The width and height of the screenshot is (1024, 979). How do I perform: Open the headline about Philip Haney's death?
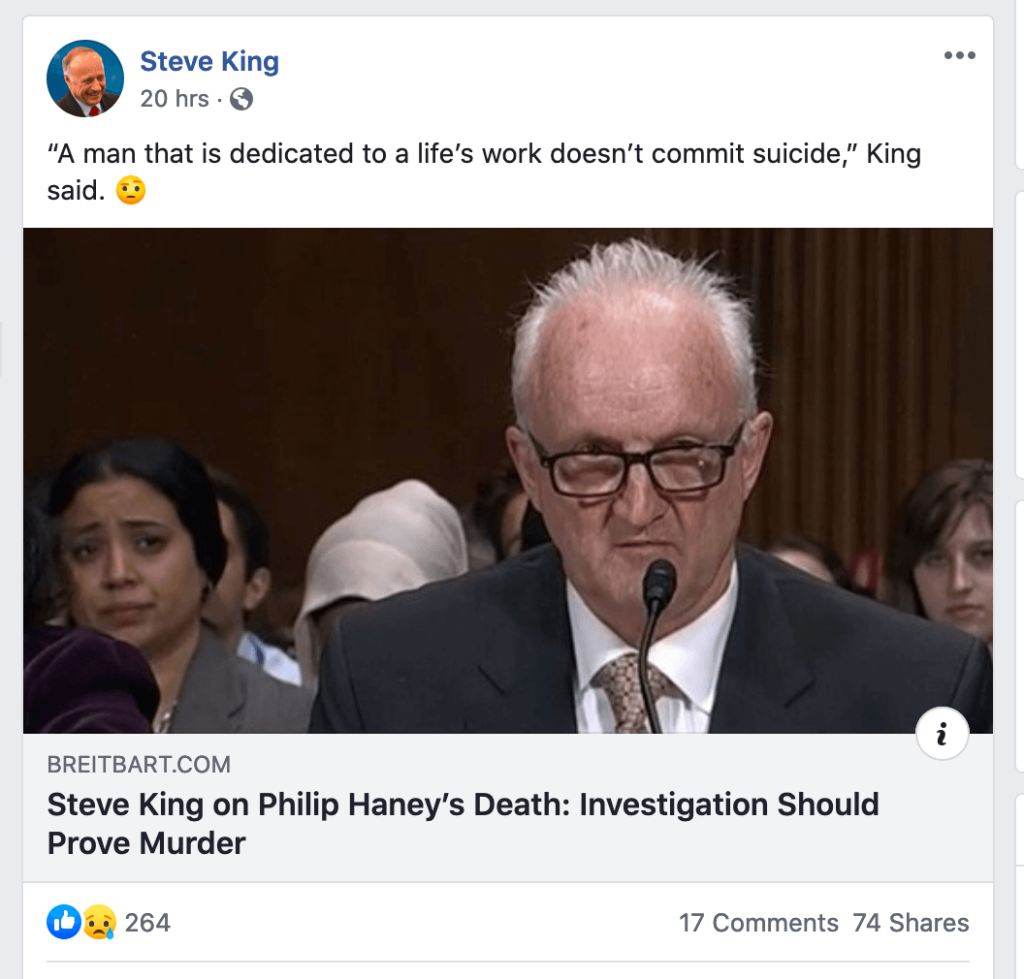pyautogui.click(x=463, y=804)
